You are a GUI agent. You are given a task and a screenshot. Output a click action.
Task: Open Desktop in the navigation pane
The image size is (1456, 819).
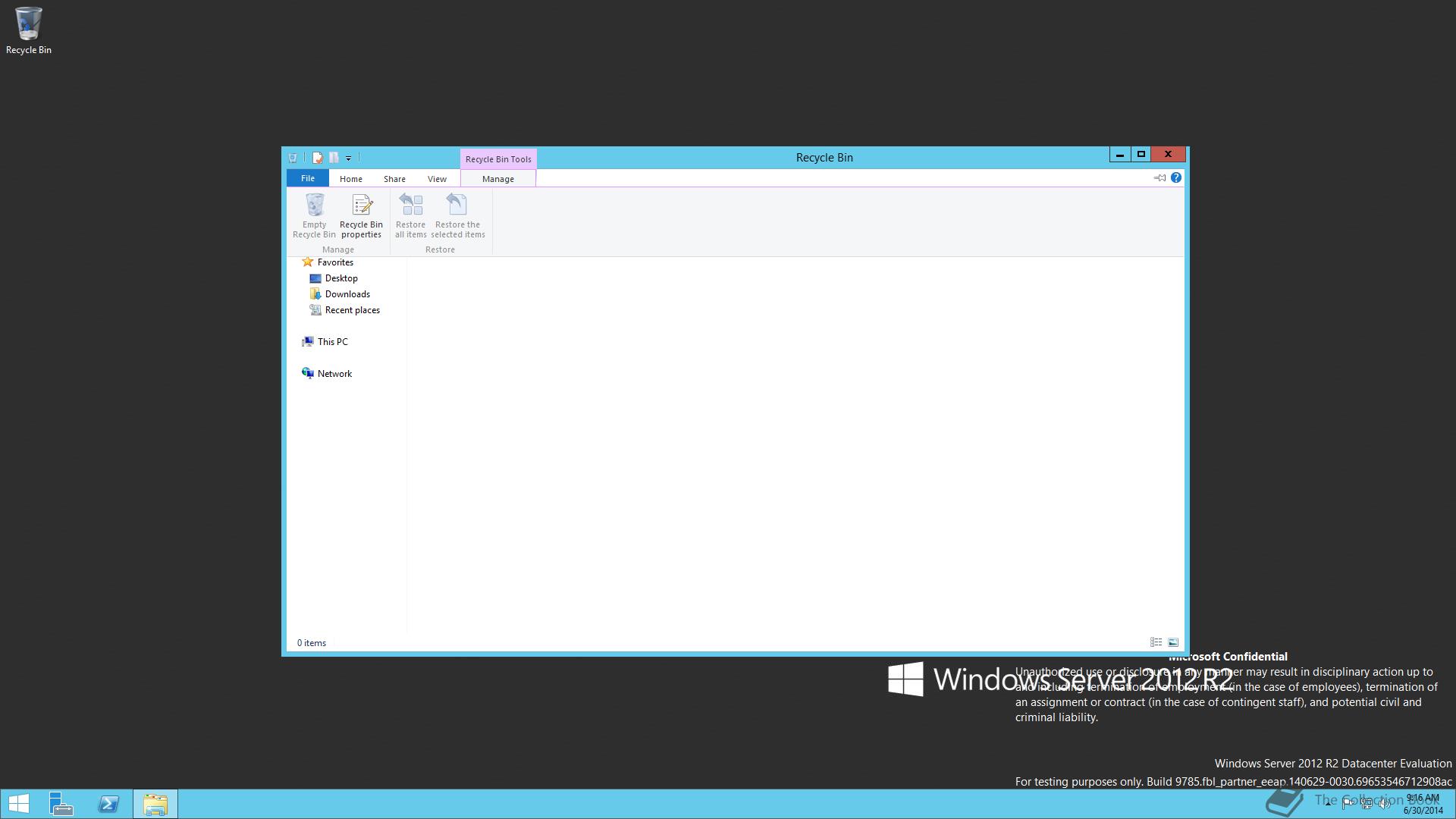pos(334,278)
